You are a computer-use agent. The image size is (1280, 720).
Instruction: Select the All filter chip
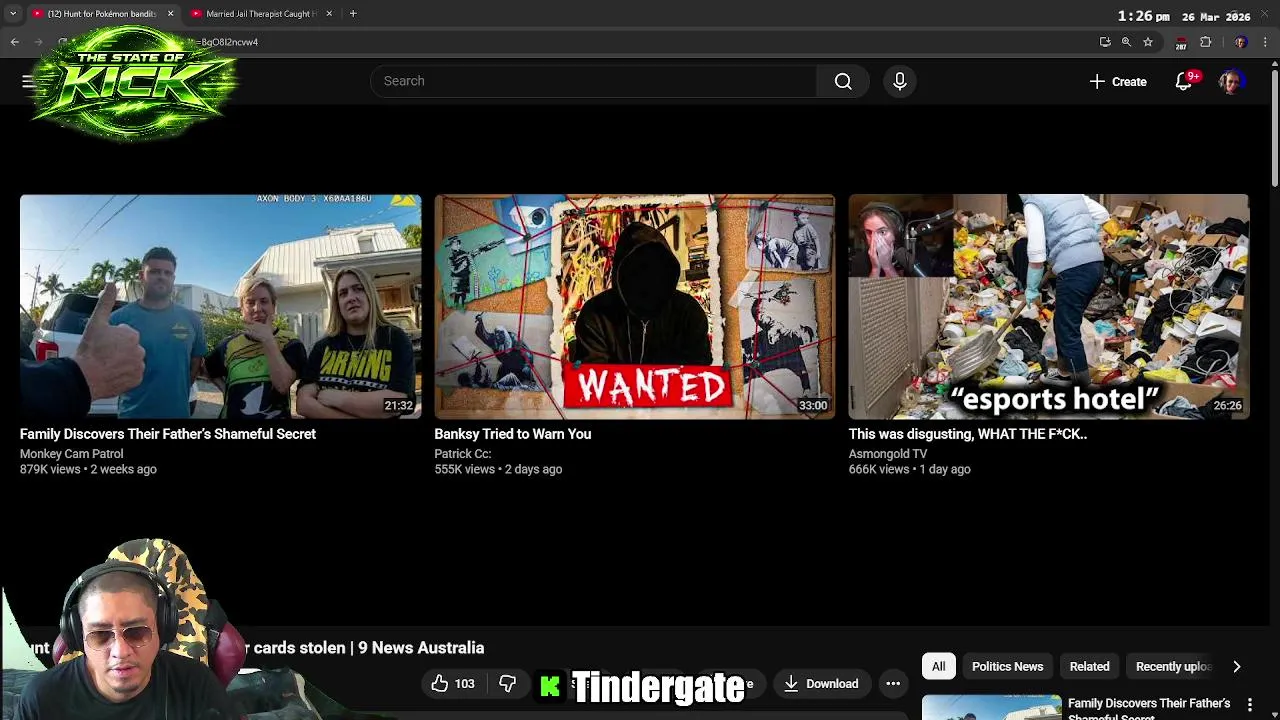pos(938,667)
